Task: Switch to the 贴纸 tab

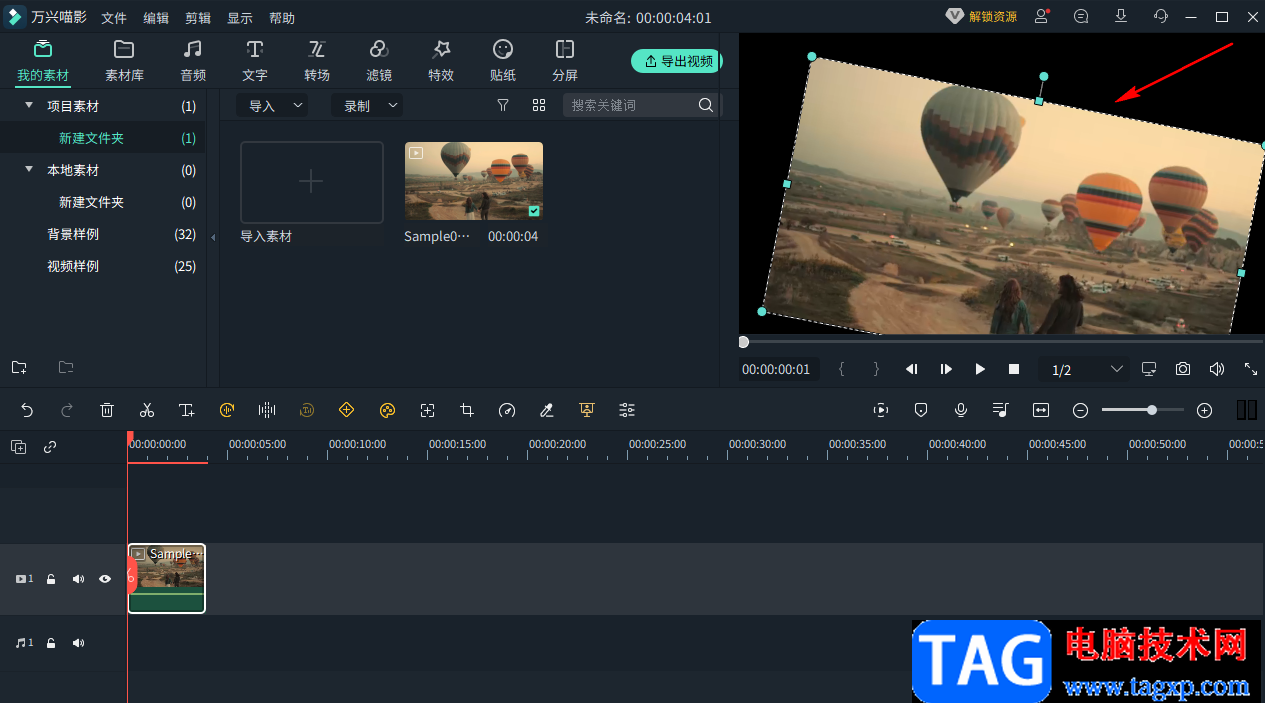Action: pyautogui.click(x=503, y=61)
